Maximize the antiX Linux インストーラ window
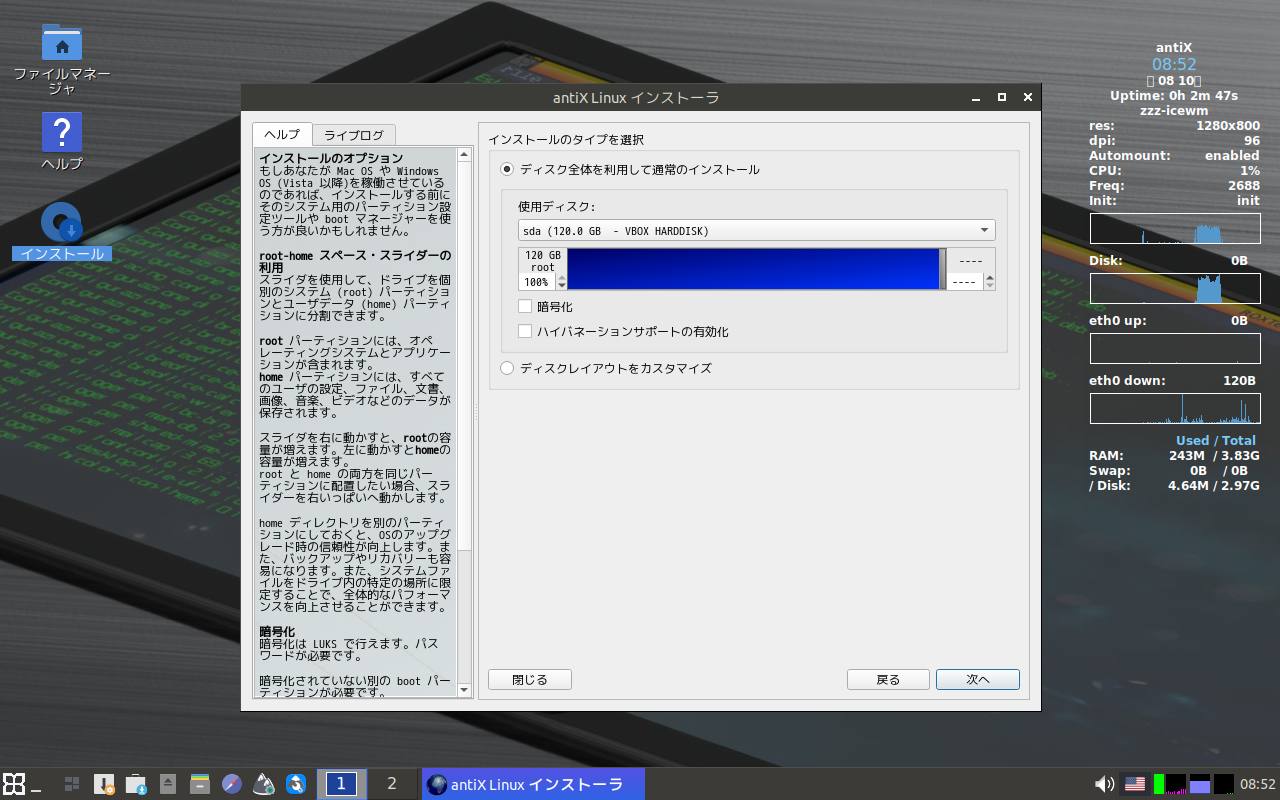The height and width of the screenshot is (800, 1280). tap(1002, 98)
